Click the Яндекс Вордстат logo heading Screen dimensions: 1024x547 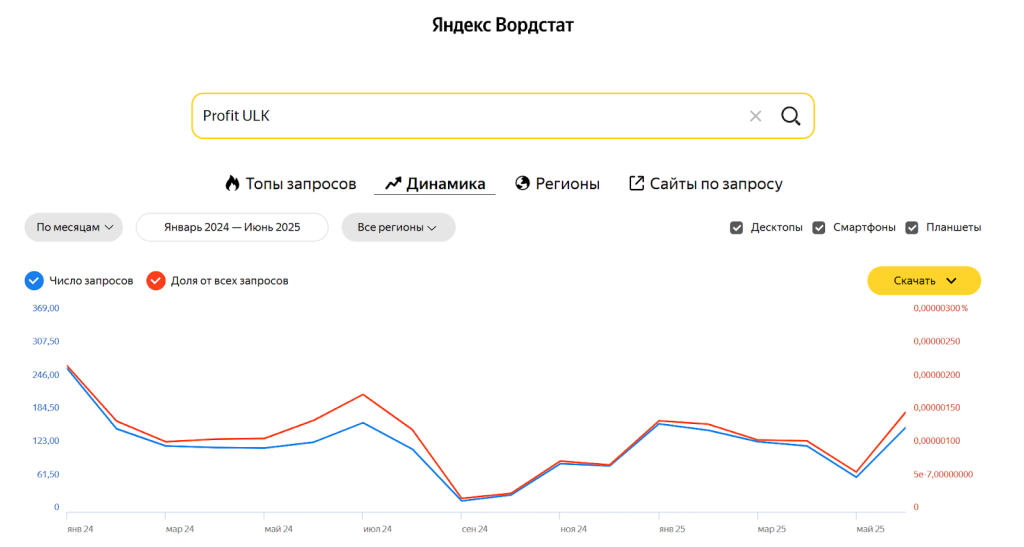tap(503, 25)
